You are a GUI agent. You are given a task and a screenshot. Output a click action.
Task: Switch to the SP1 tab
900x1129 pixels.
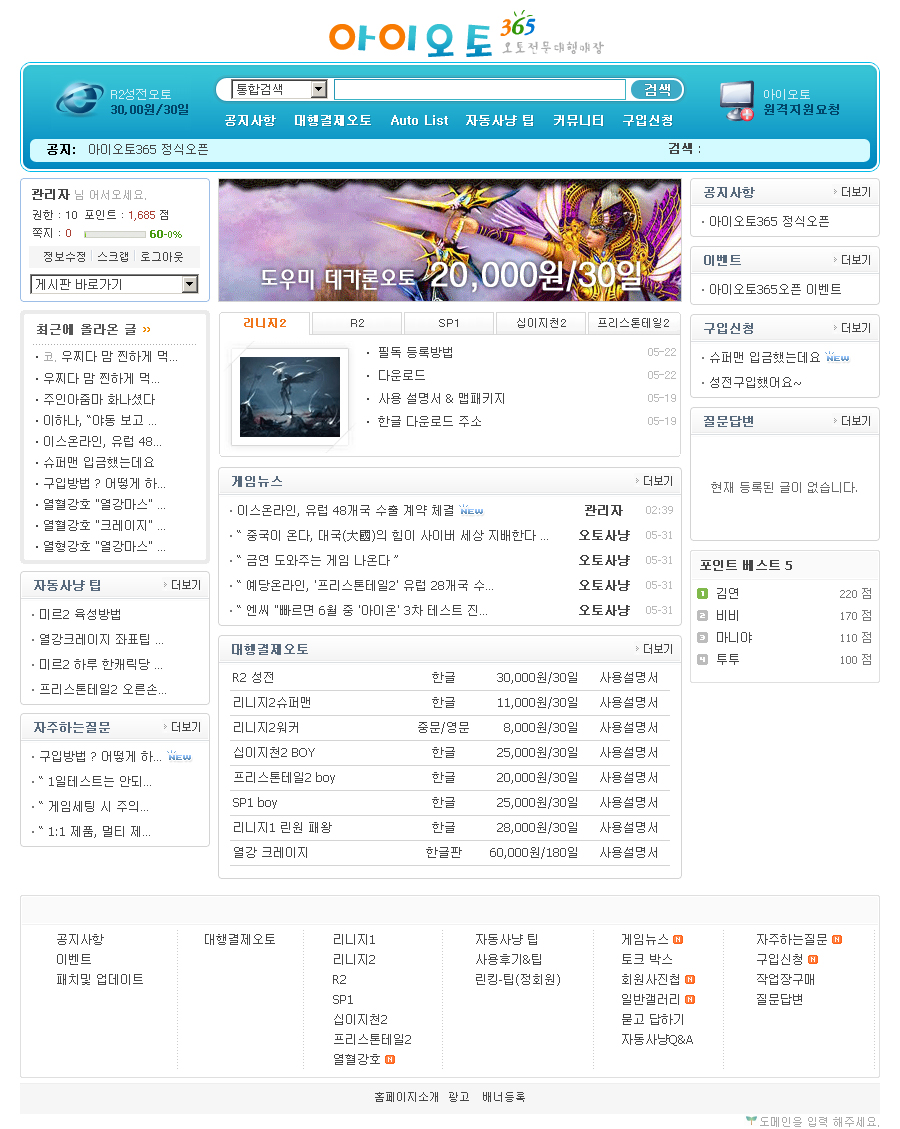pyautogui.click(x=449, y=323)
